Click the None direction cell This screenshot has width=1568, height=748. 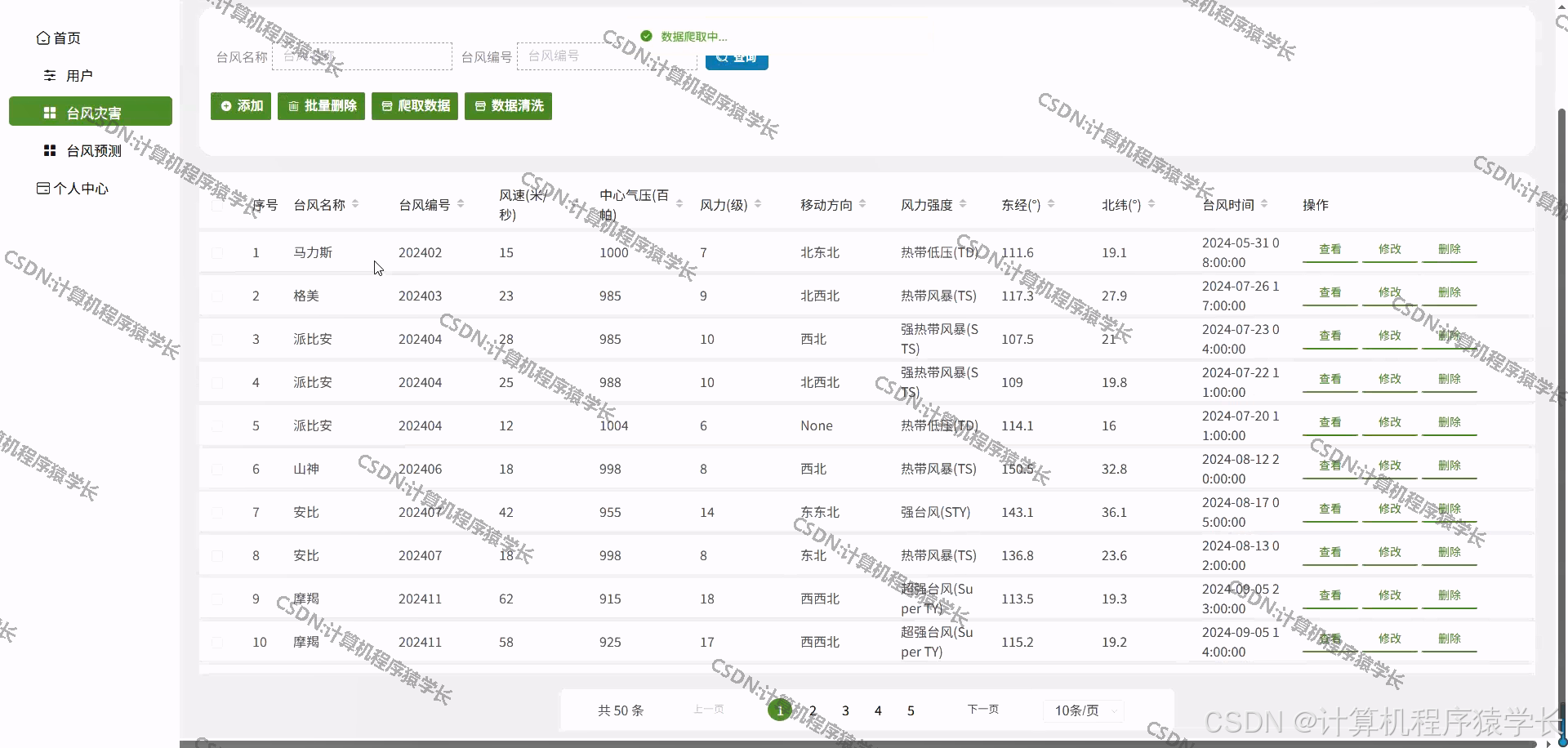click(x=817, y=426)
